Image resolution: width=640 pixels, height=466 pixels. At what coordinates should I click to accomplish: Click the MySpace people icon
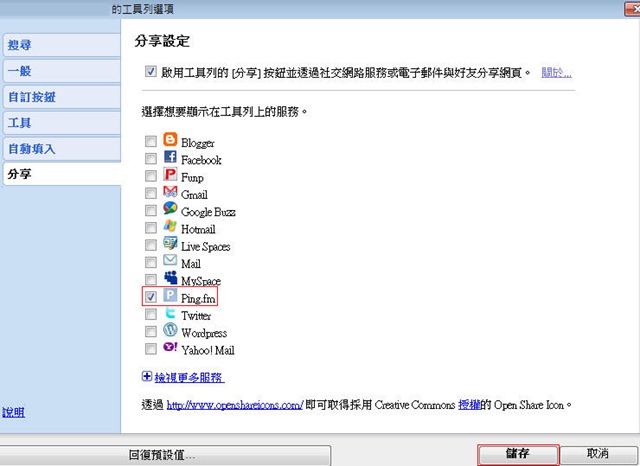tap(170, 277)
